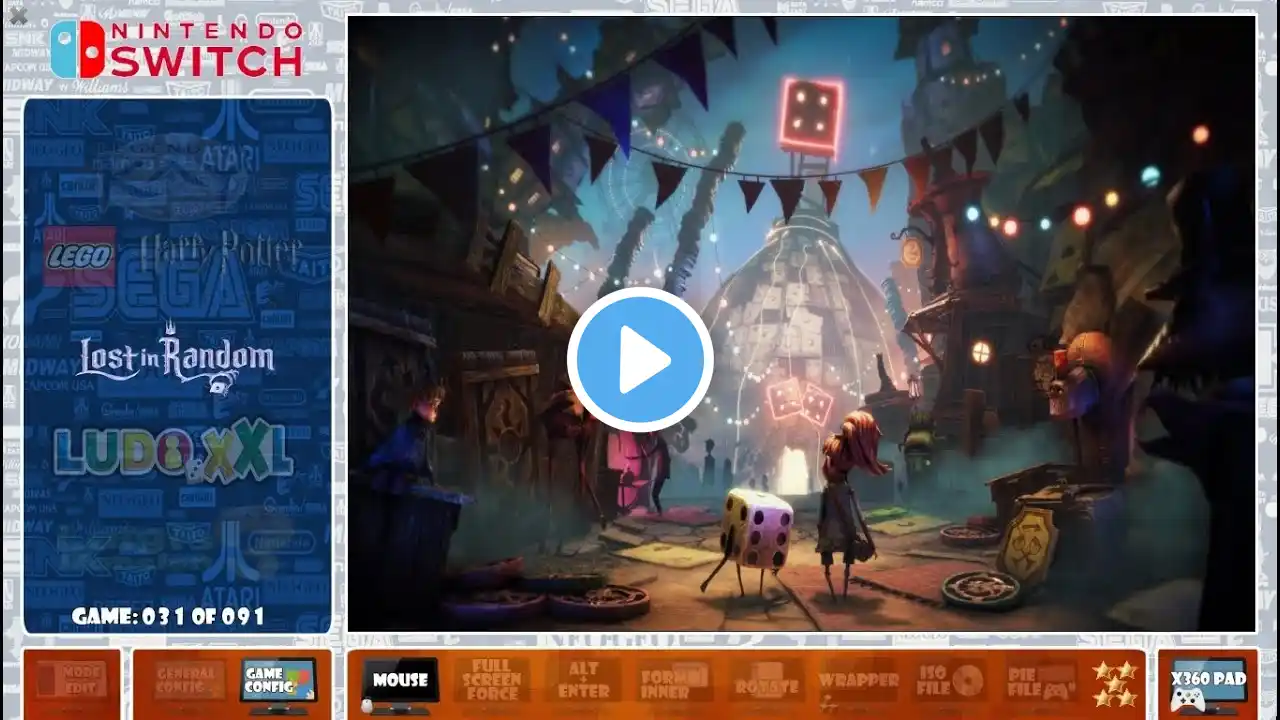Toggle the Wrapper option
1280x720 pixels.
point(858,683)
